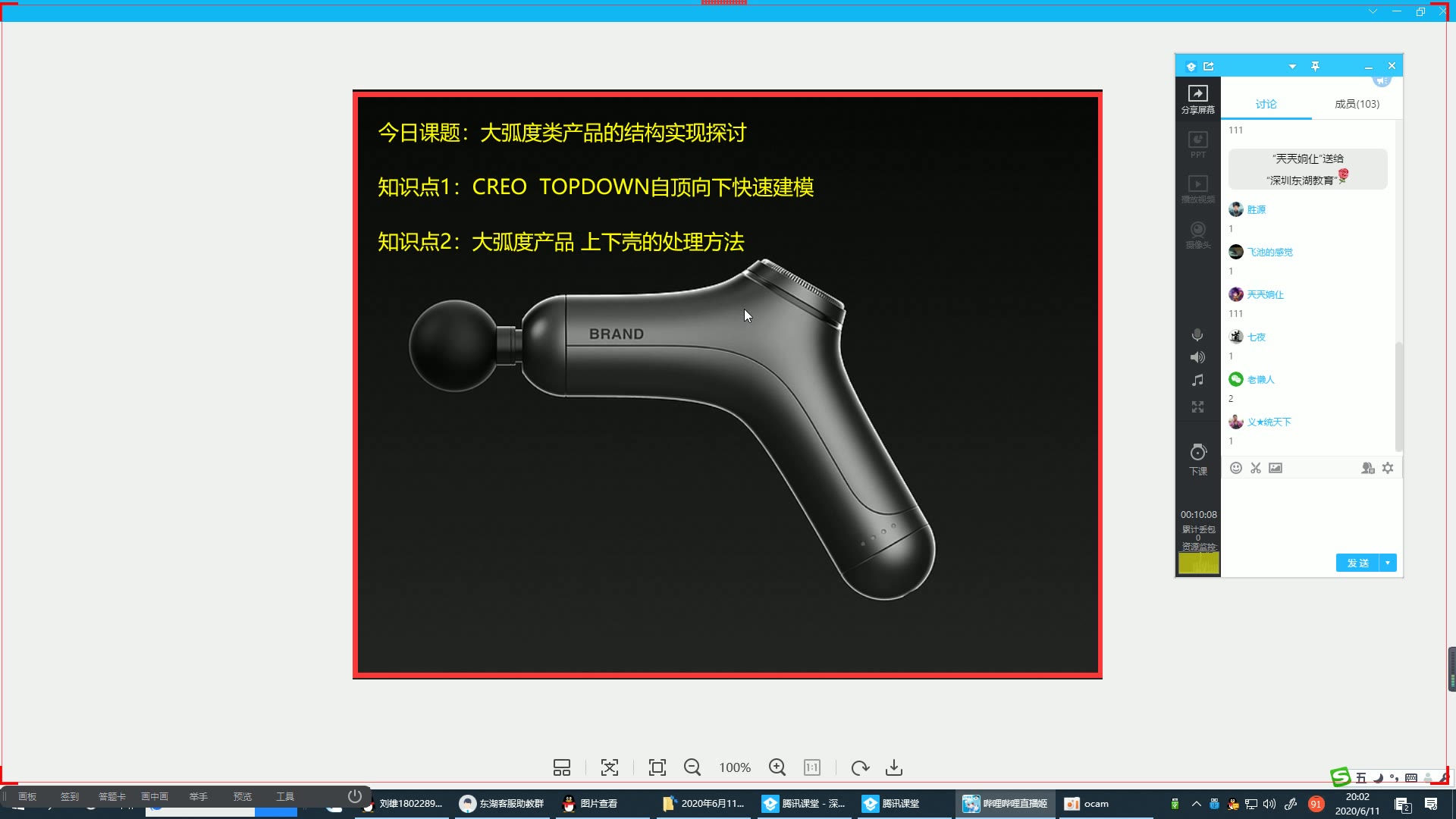Viewport: 1456px width, 819px height.
Task: Download the image with the save icon
Action: tap(894, 767)
